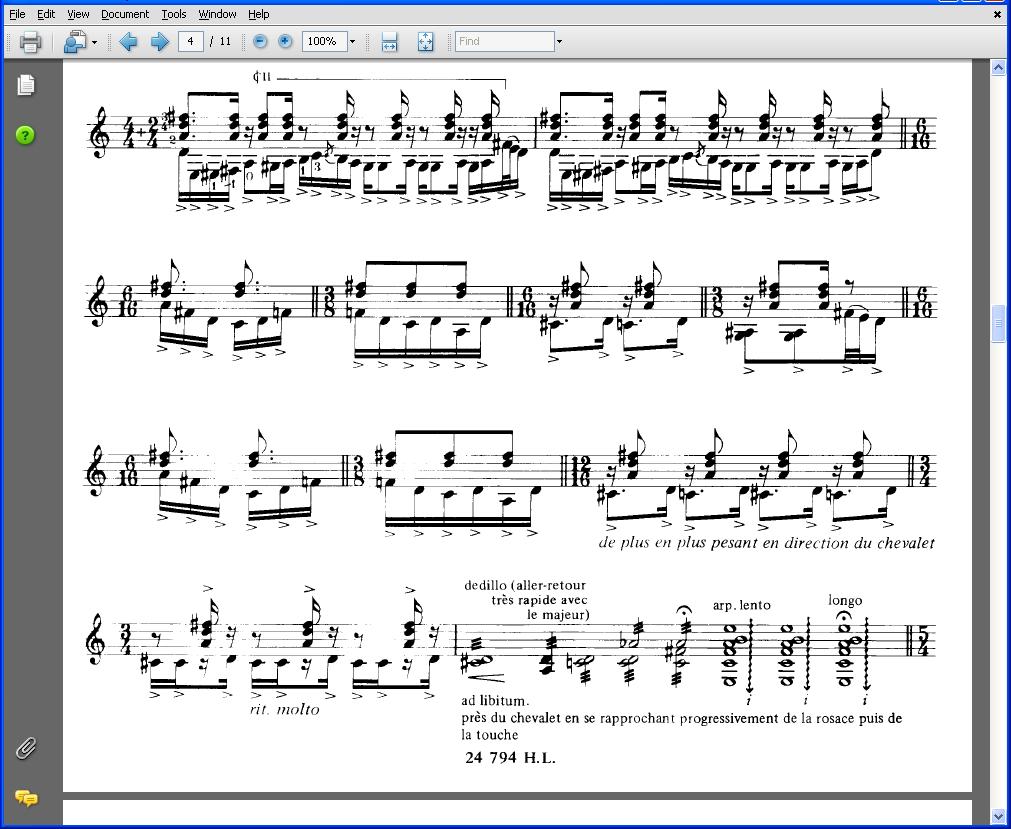Open the zoom percentage dropdown arrow
This screenshot has height=829, width=1011.
coord(352,42)
